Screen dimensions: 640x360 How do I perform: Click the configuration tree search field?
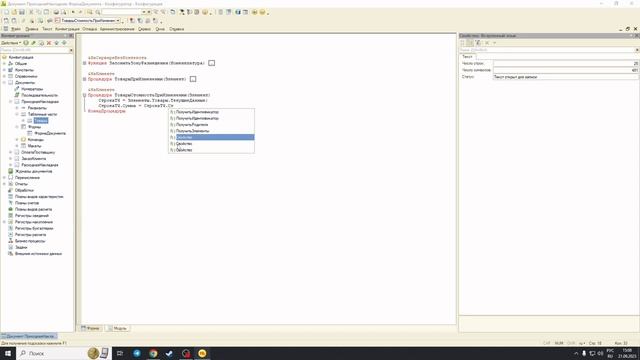coord(35,50)
